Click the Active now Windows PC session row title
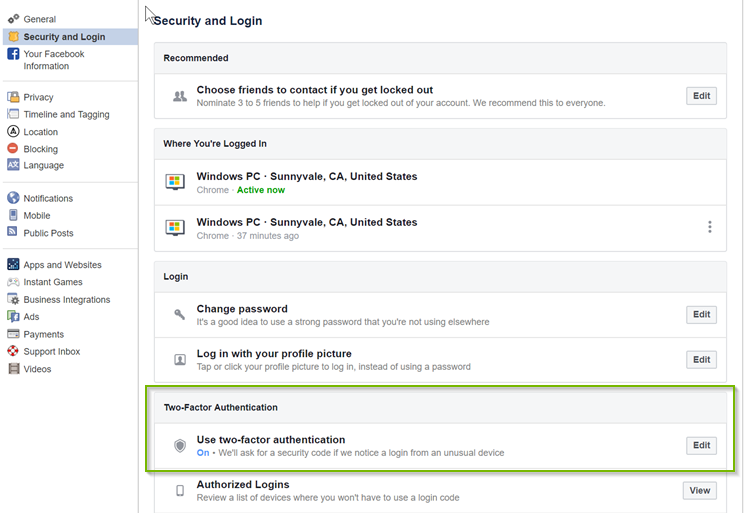 307,176
